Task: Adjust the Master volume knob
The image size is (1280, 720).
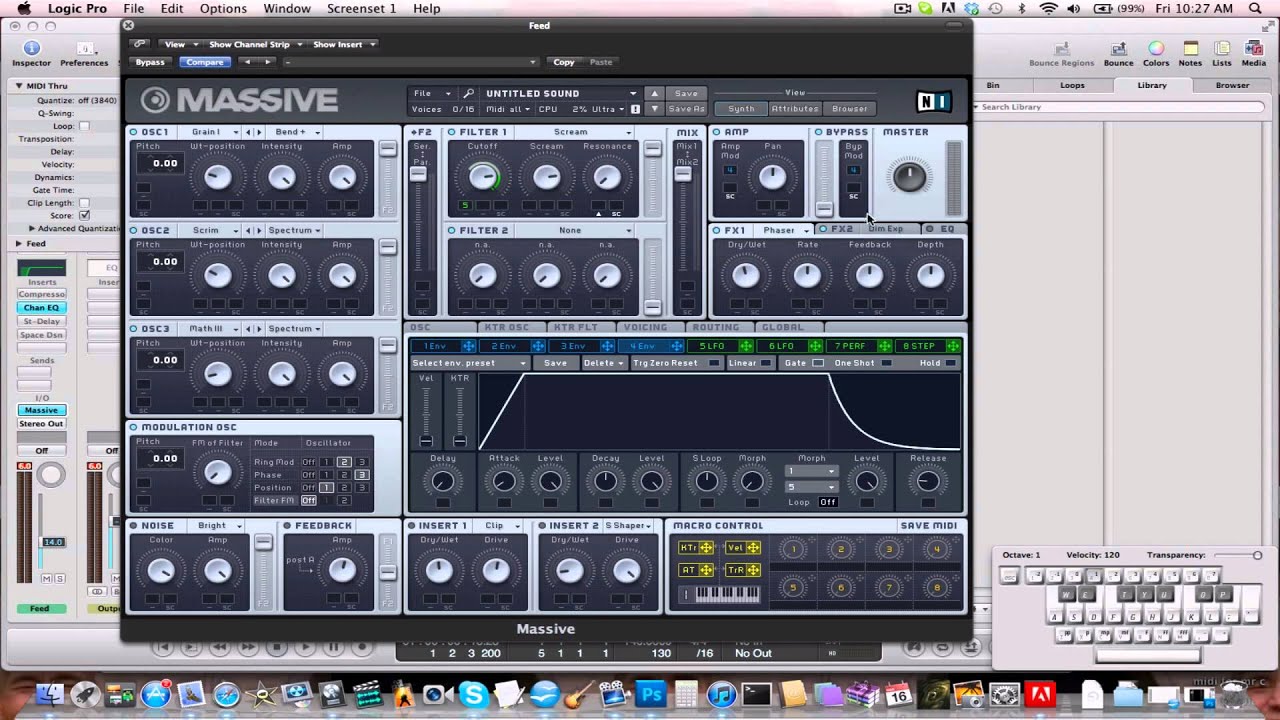Action: click(908, 177)
